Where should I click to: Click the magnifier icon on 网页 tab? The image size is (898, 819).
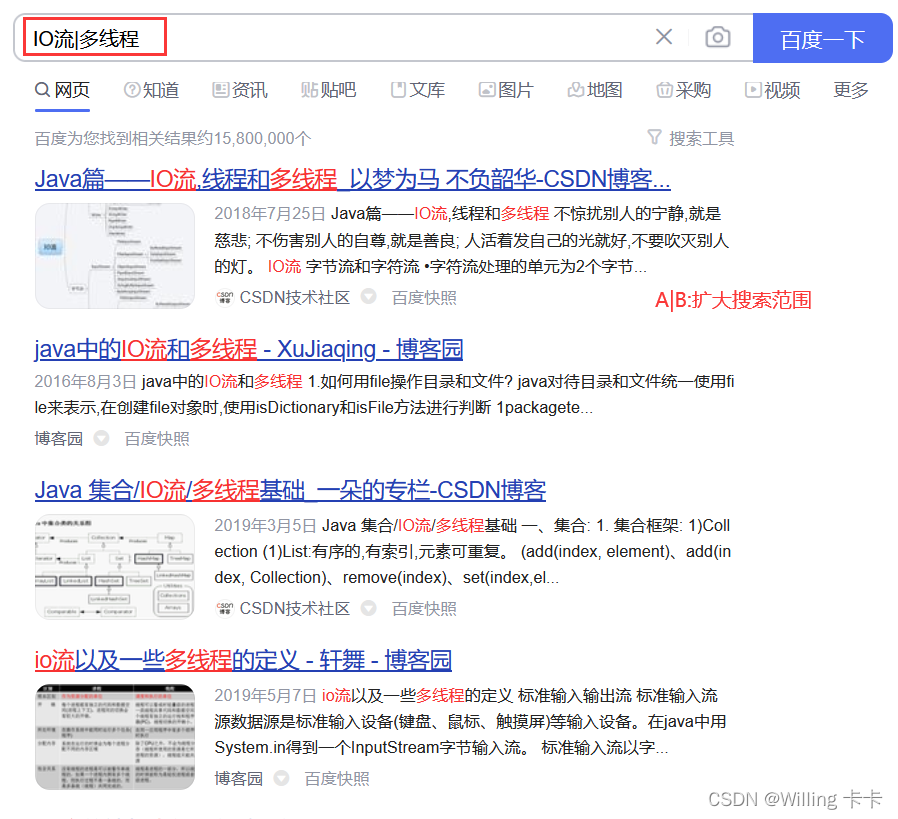pyautogui.click(x=42, y=90)
